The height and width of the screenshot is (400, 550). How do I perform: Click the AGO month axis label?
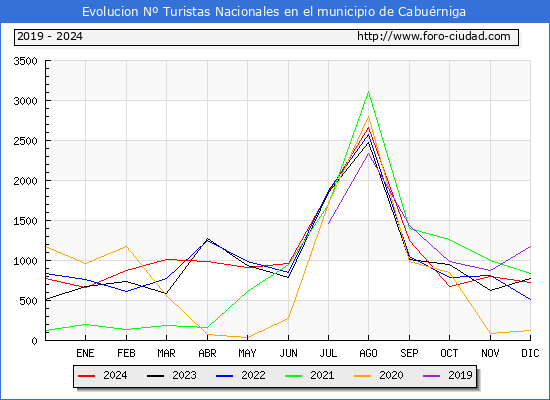[368, 353]
